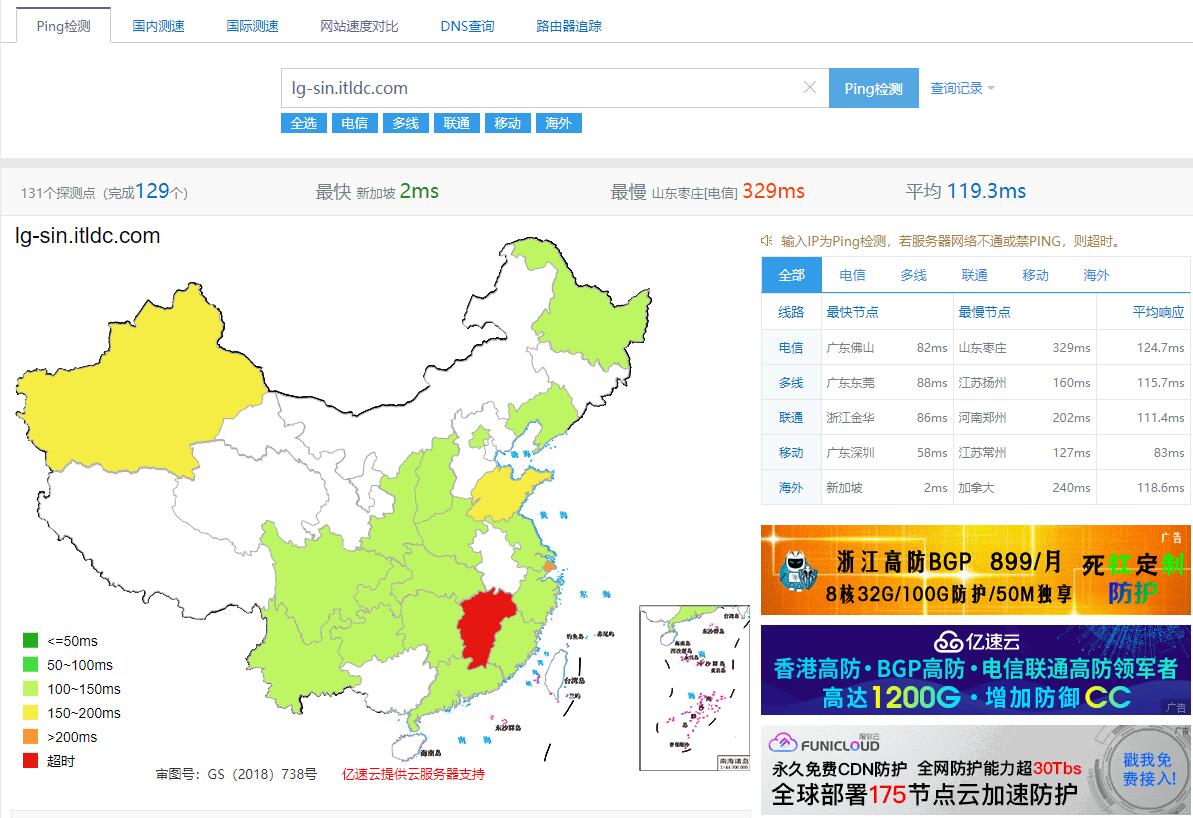Click the red timeout province on the map
The height and width of the screenshot is (818, 1193).
[484, 624]
